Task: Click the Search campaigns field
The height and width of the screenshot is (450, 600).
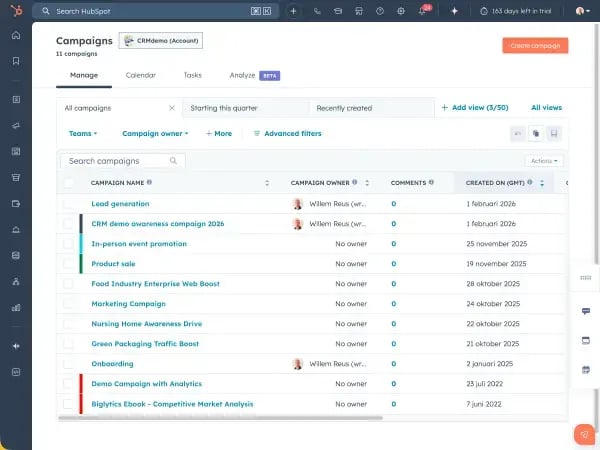Action: [x=117, y=161]
